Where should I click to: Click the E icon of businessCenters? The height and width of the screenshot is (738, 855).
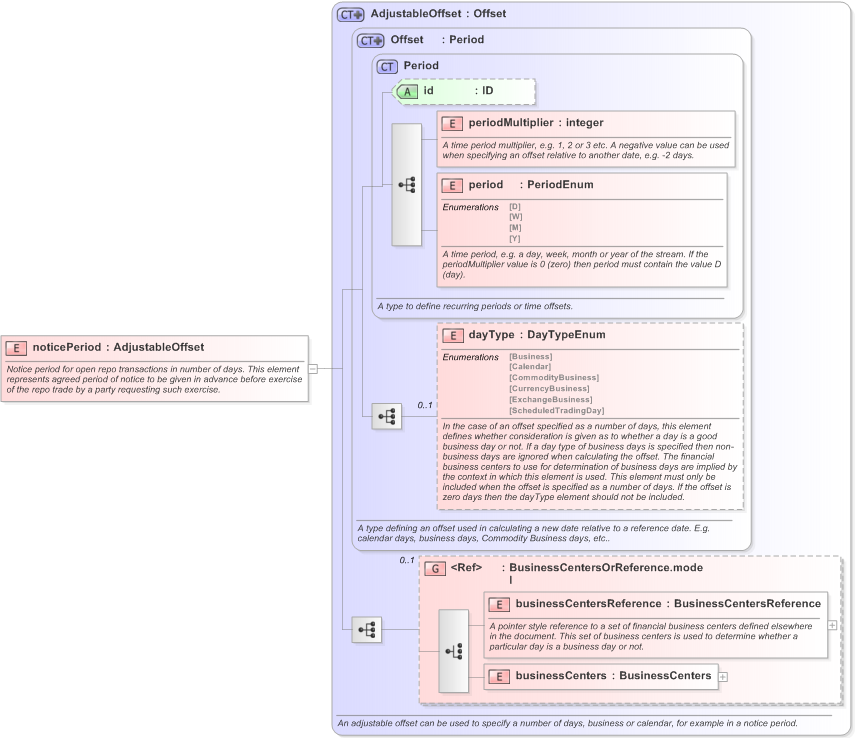click(499, 677)
